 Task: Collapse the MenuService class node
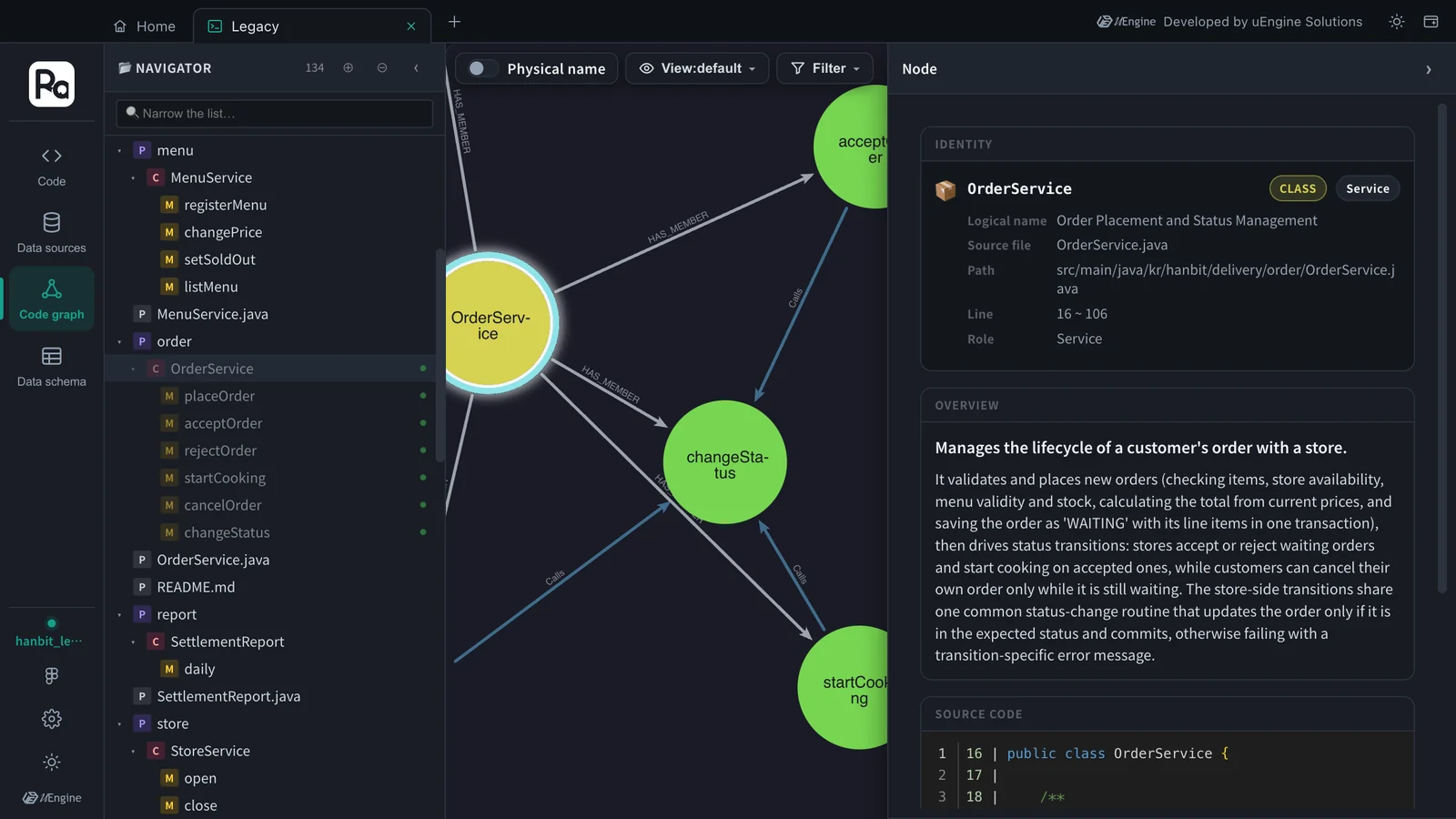click(133, 178)
